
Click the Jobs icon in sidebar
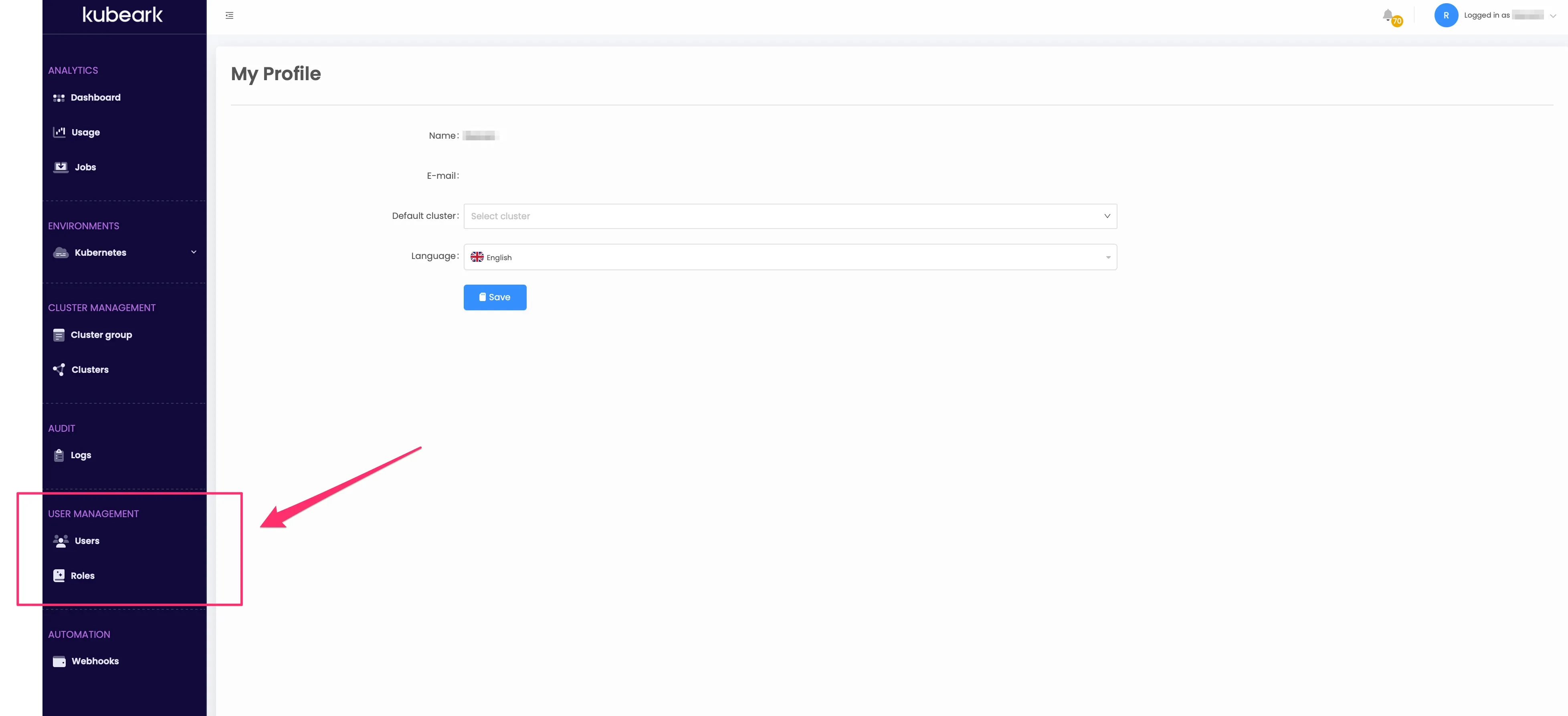click(61, 168)
